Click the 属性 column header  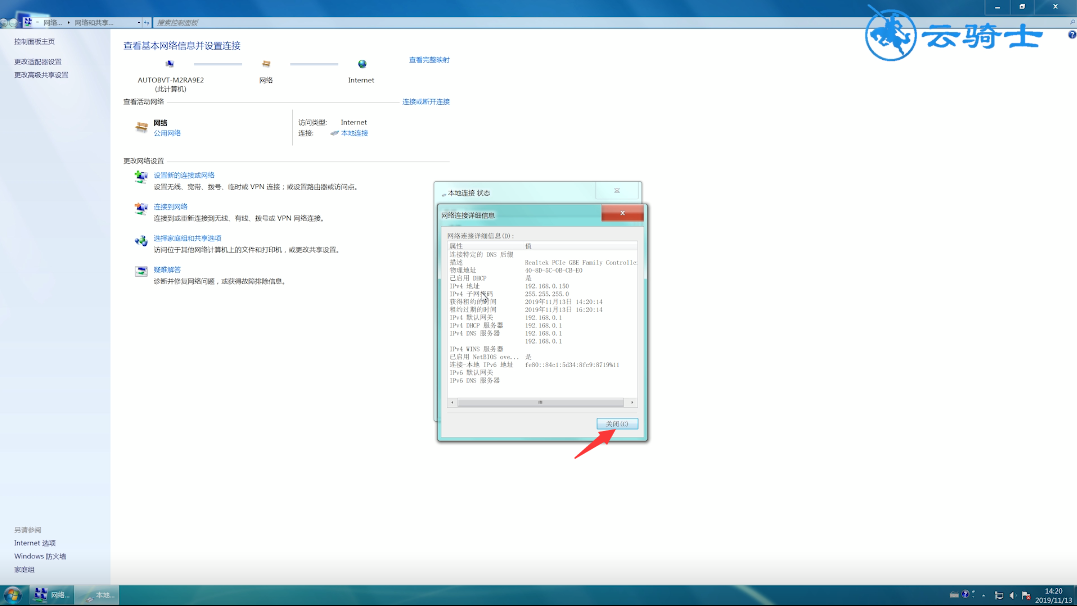click(x=485, y=246)
